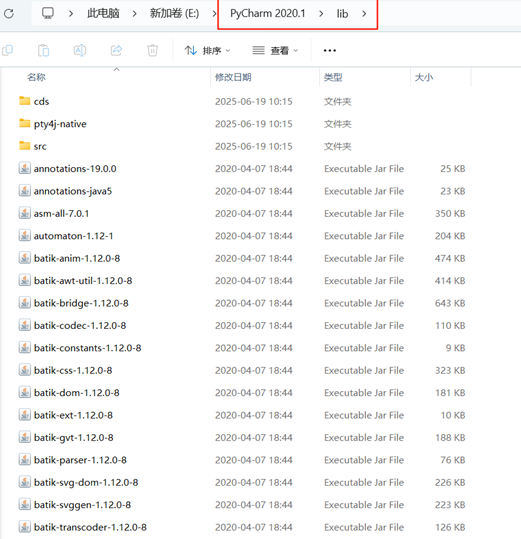Select the pty4j-native folder name
Viewport: 521px width, 539px height.
[60, 124]
